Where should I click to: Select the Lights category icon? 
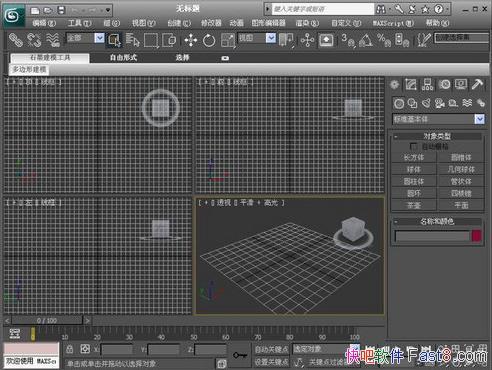click(426, 103)
